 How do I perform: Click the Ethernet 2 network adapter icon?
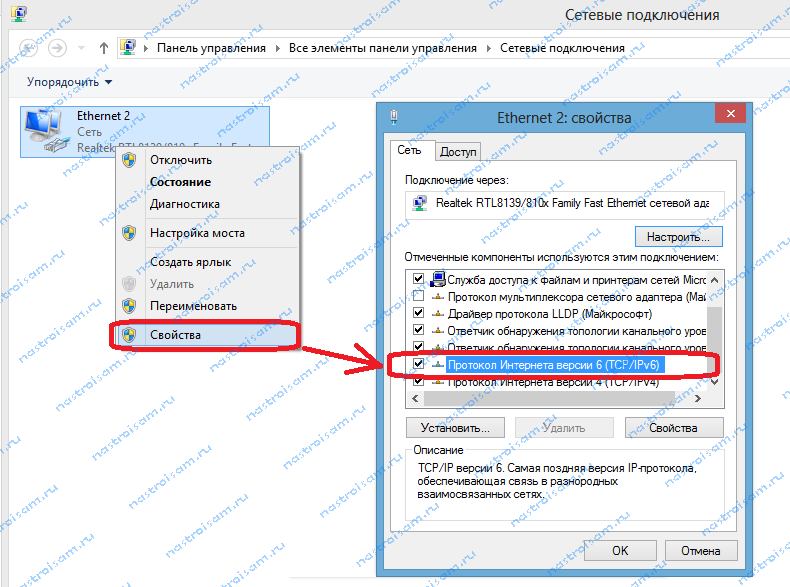(46, 131)
